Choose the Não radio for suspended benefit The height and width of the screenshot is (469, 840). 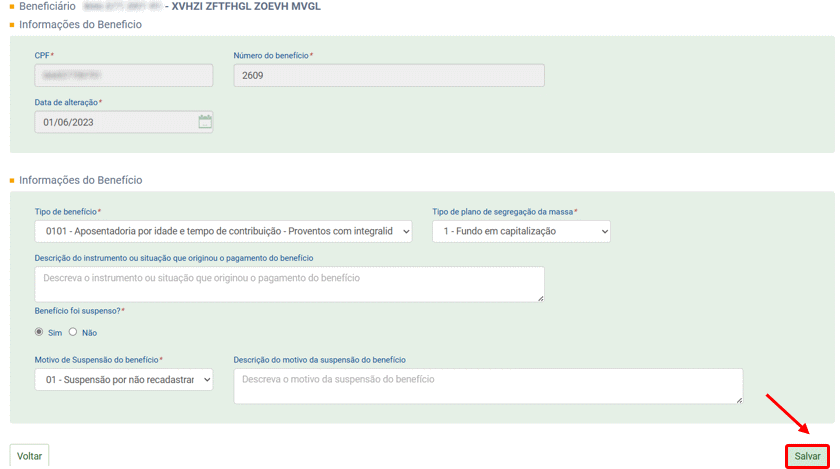[x=73, y=332]
